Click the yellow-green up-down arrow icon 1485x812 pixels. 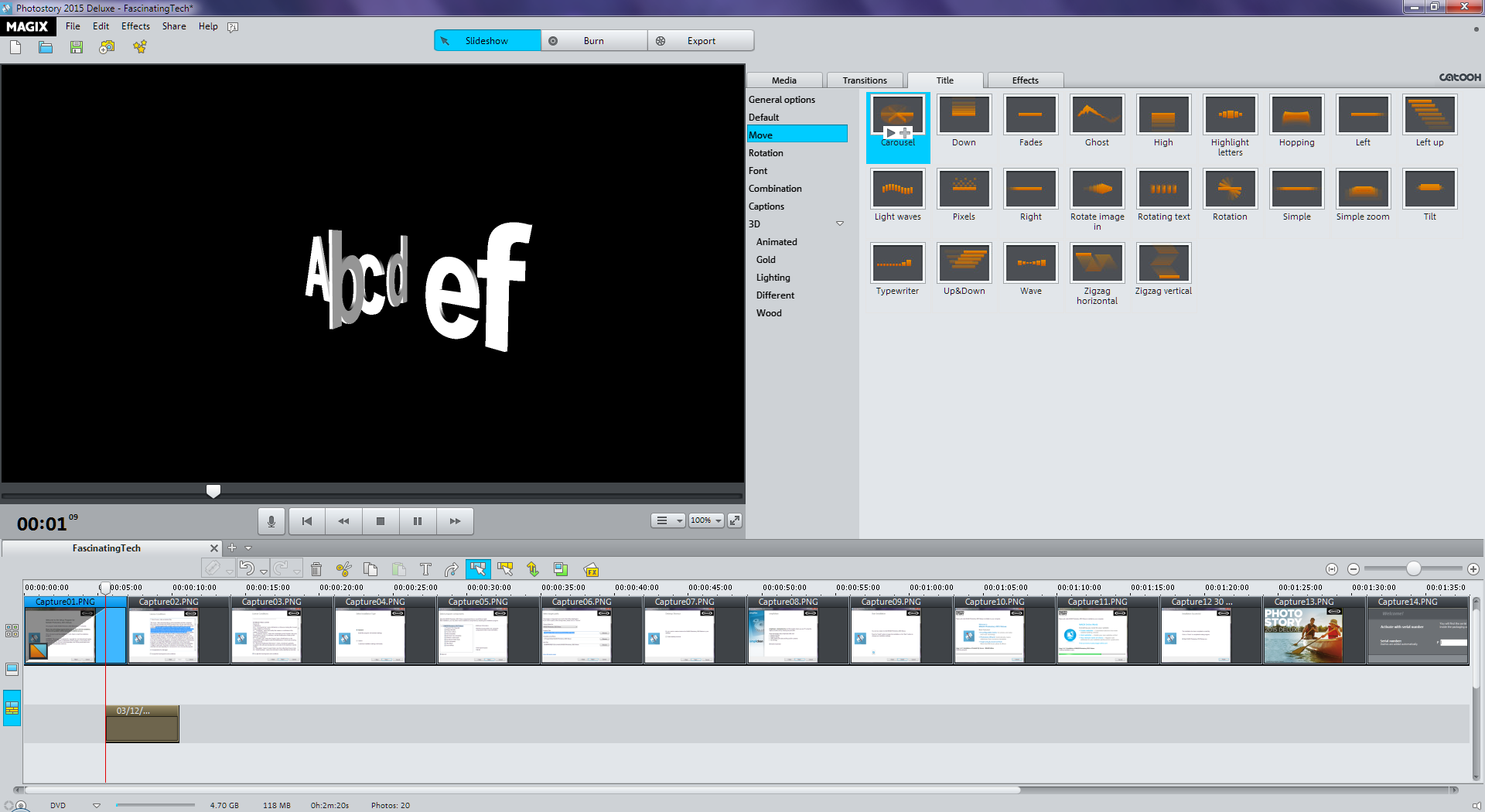point(533,569)
